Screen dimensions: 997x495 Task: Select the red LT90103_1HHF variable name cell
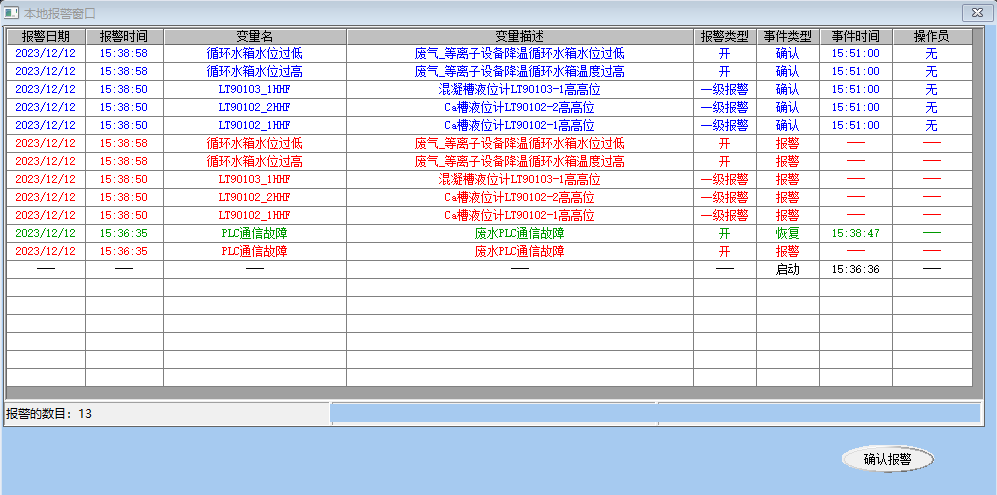coord(254,179)
